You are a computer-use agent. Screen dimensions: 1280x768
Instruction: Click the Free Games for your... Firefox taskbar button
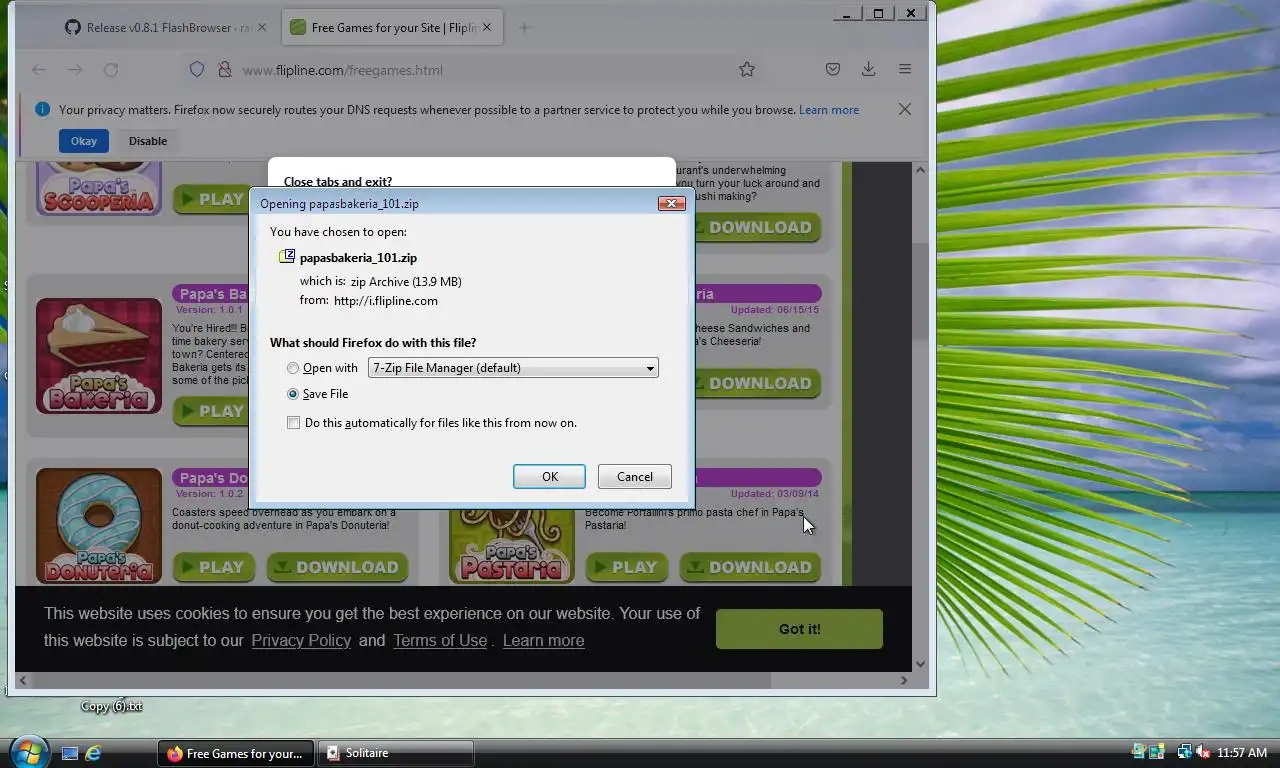(x=235, y=753)
